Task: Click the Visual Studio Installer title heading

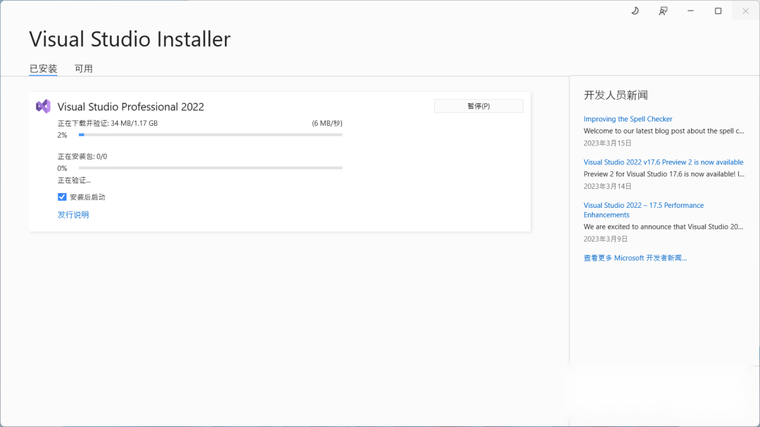Action: [x=130, y=39]
